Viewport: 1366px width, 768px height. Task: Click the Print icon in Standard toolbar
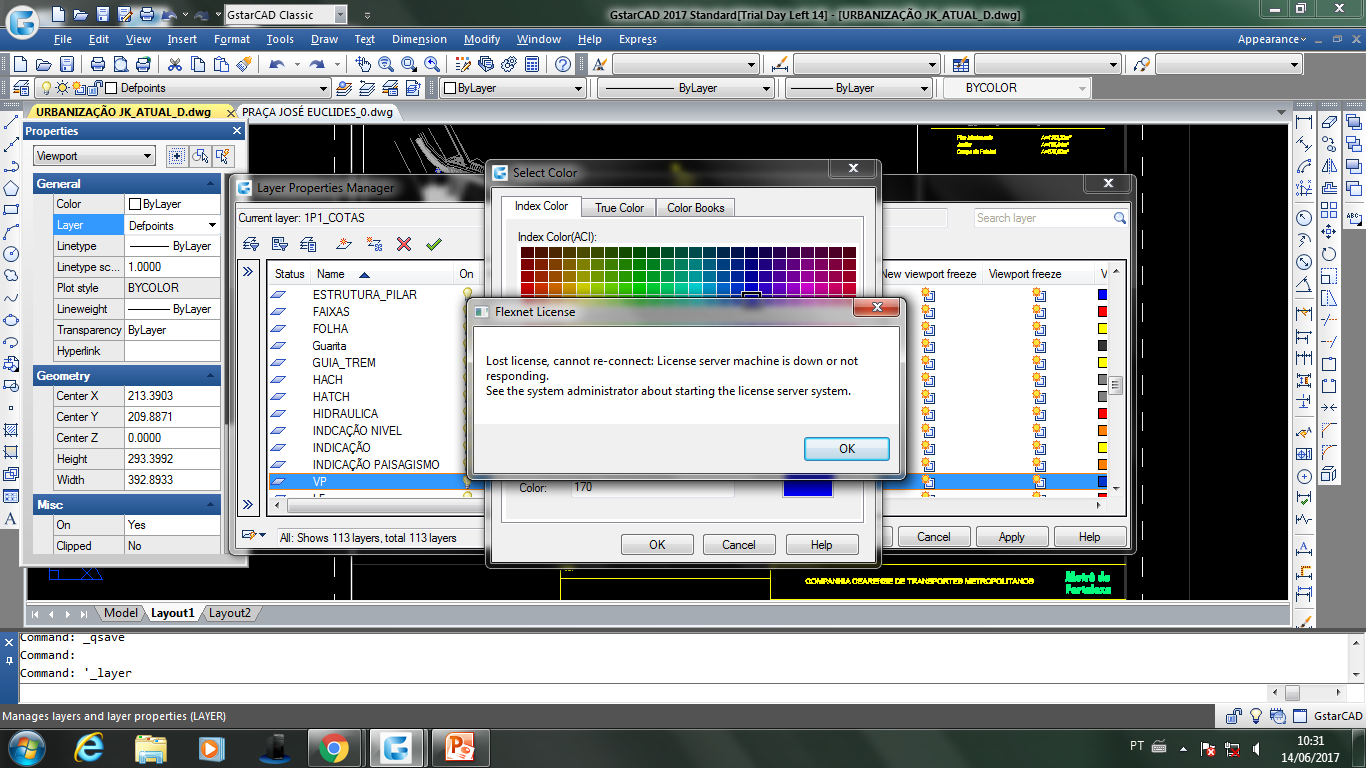pos(98,64)
